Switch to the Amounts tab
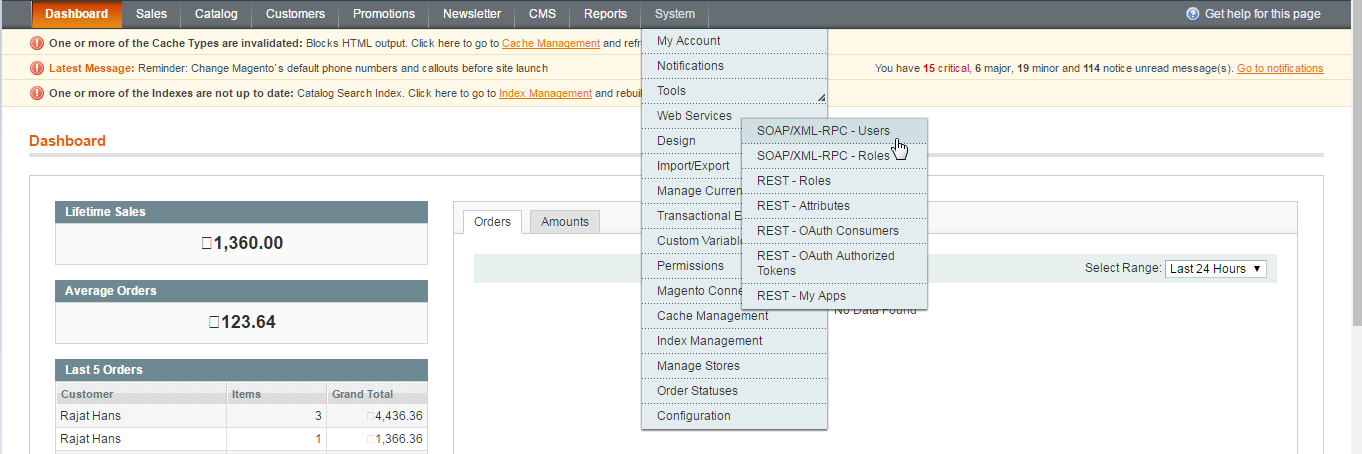Viewport: 1362px width, 454px height. 565,222
